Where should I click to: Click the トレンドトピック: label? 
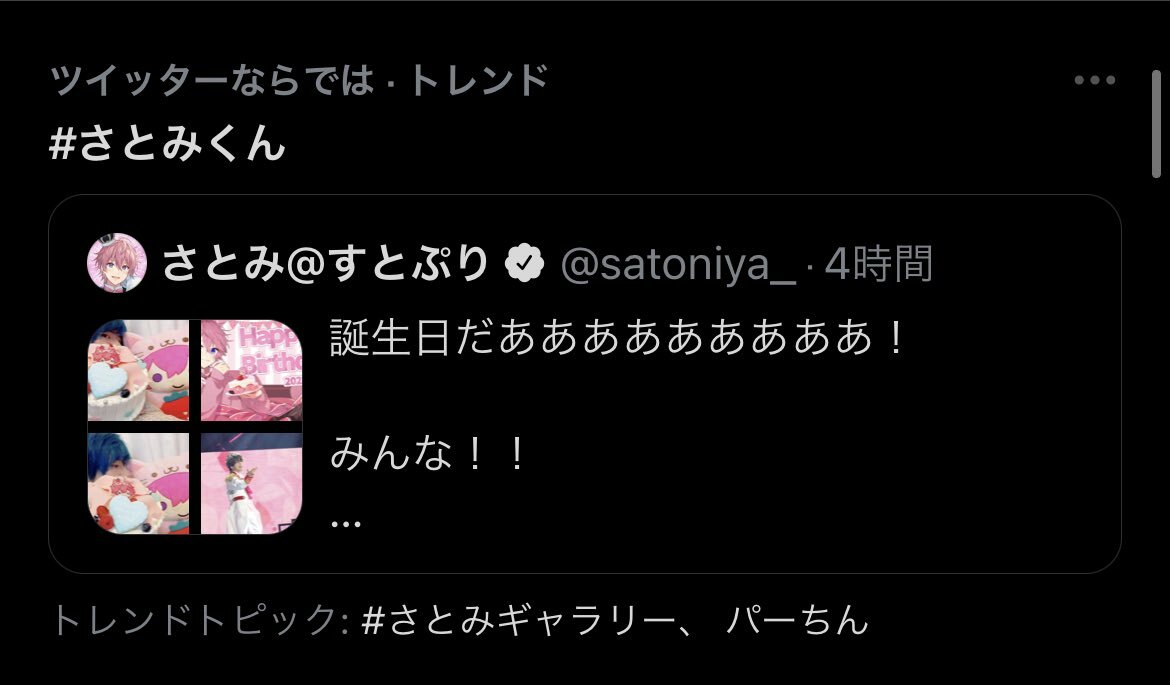pyautogui.click(x=200, y=619)
